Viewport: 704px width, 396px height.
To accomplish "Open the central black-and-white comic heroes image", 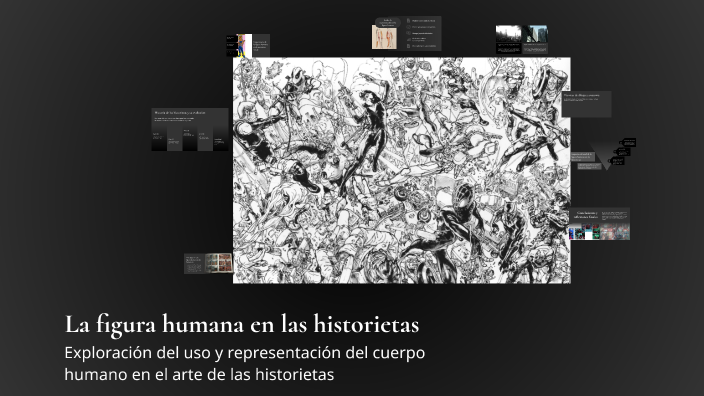I will tap(402, 170).
